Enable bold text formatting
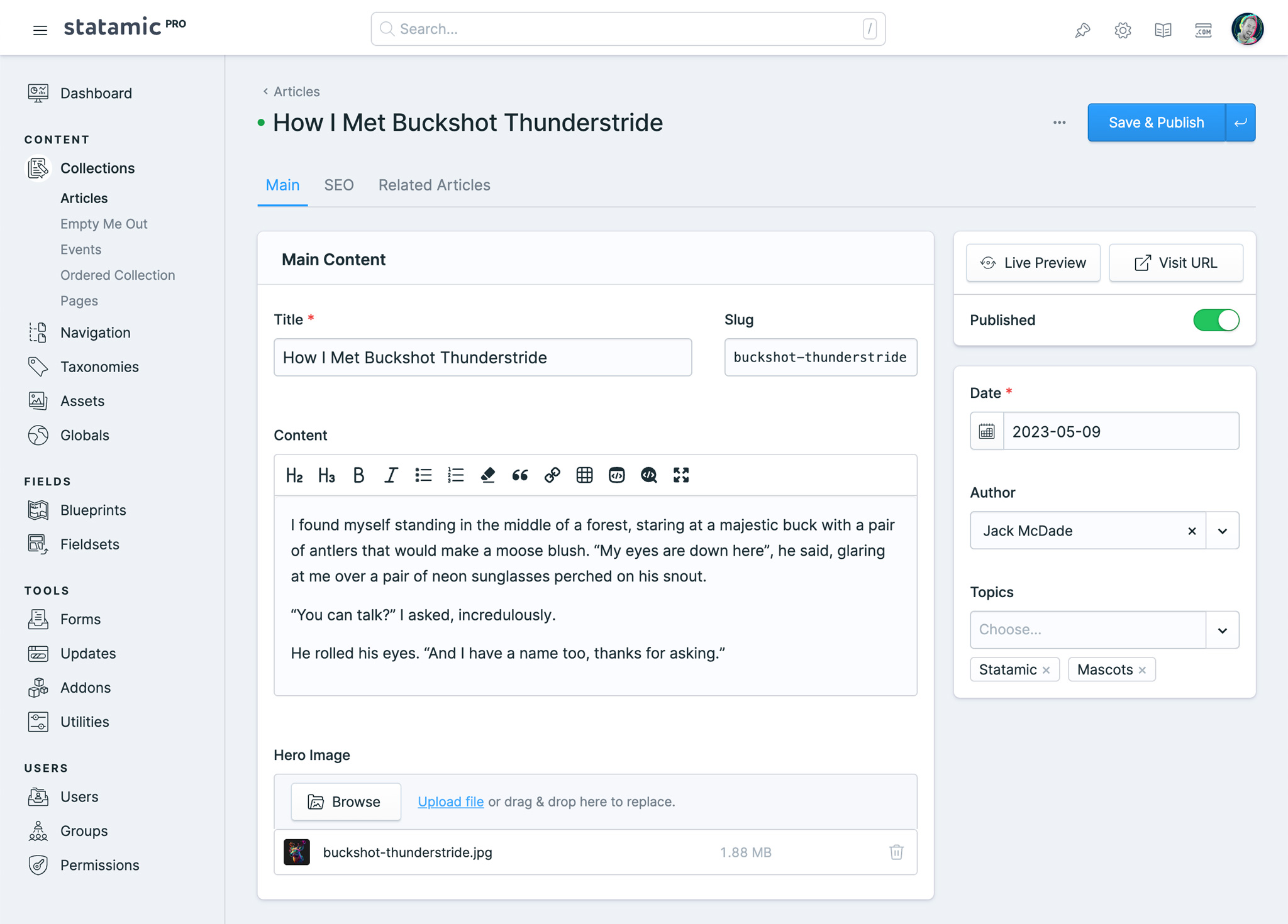The image size is (1288, 924). coord(358,475)
